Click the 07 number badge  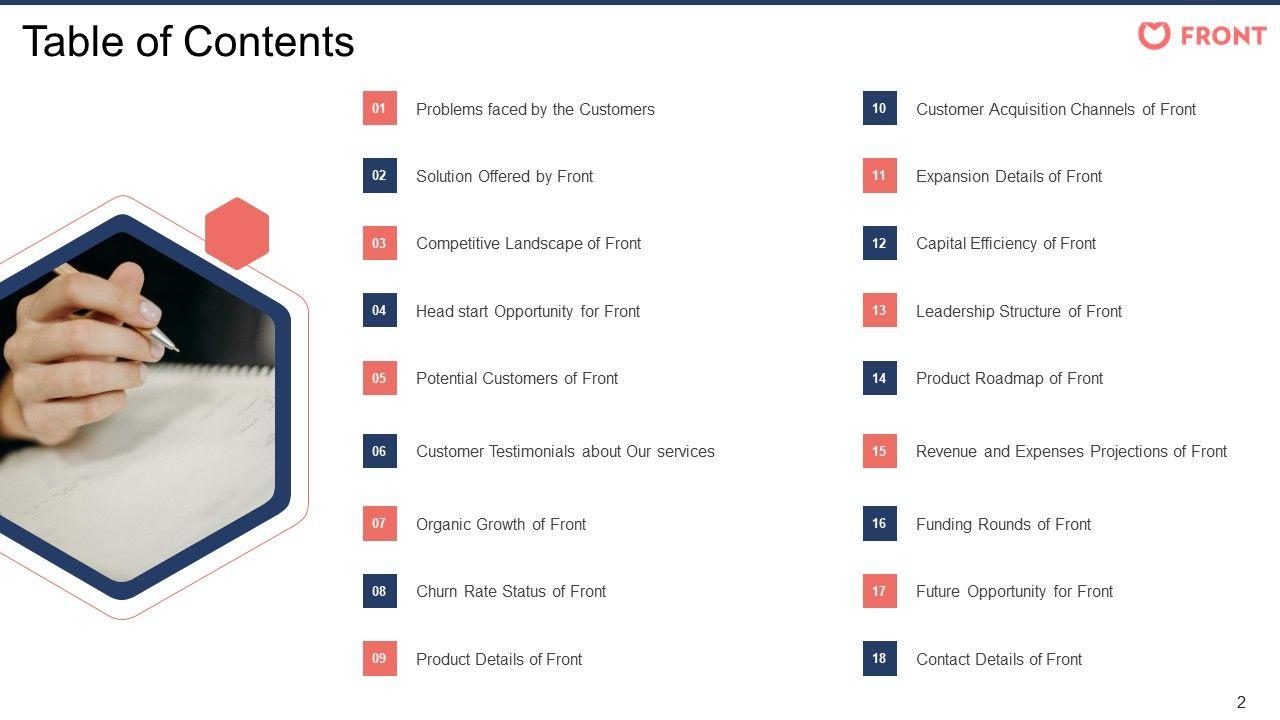tap(379, 523)
